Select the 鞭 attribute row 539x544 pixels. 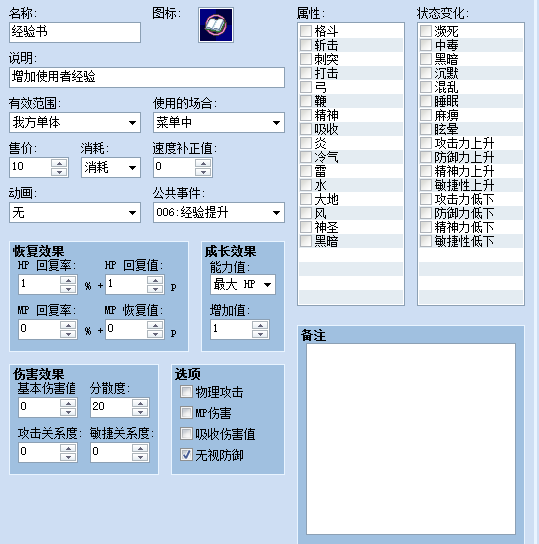351,101
